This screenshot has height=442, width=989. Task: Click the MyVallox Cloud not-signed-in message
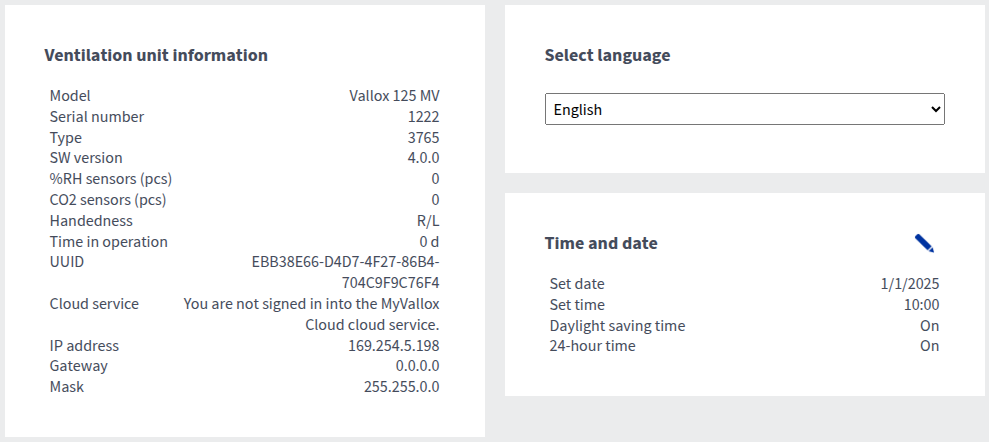pos(312,304)
